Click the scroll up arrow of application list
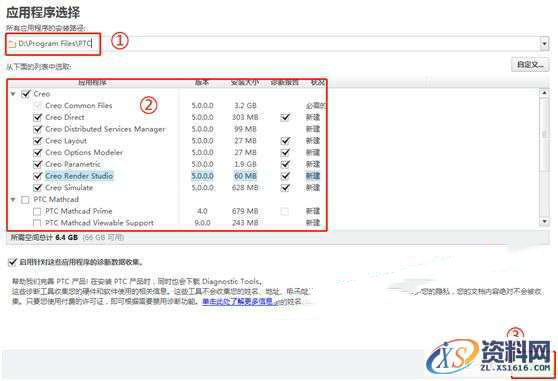558x381 pixels. pyautogui.click(x=544, y=93)
